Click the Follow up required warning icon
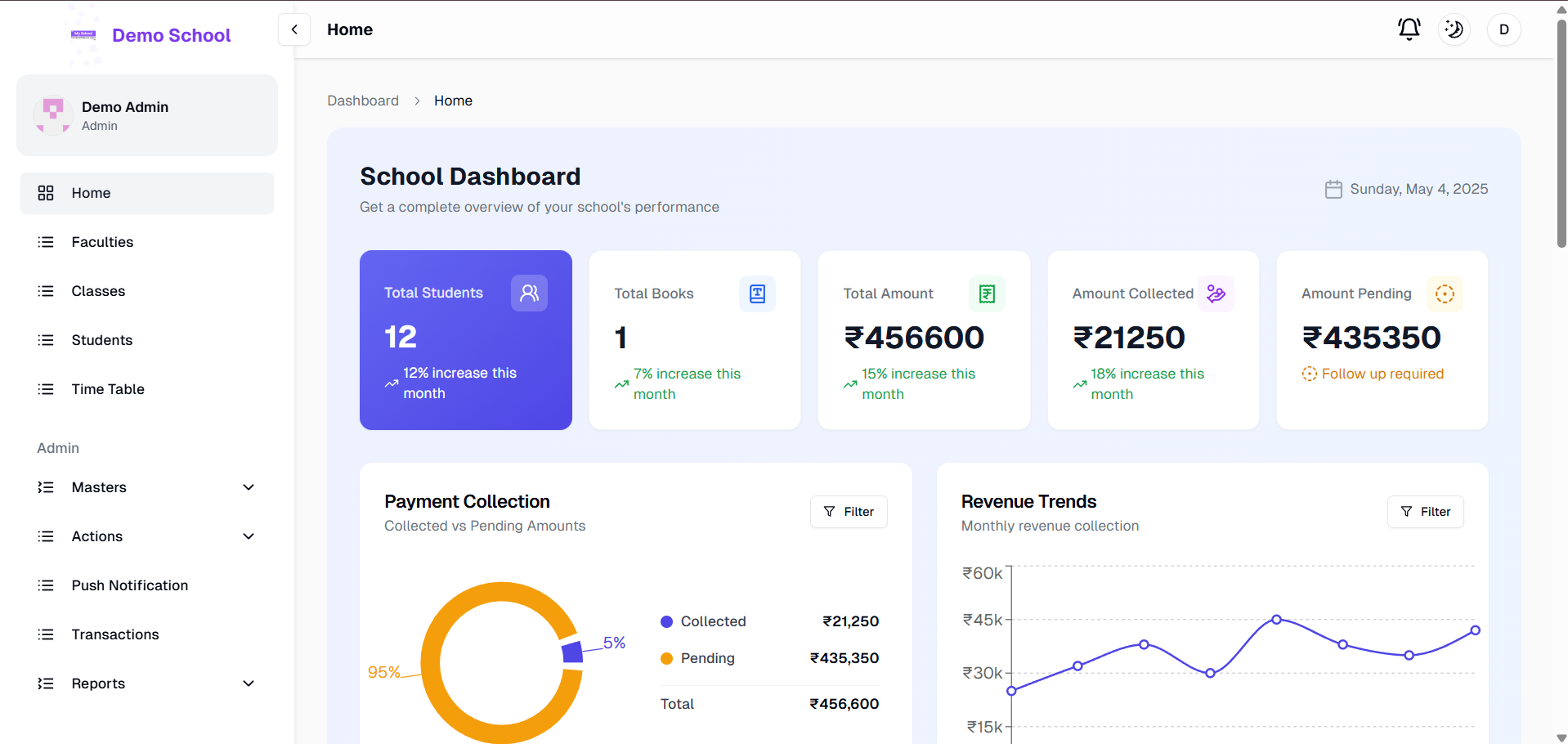The height and width of the screenshot is (744, 1568). [1309, 374]
